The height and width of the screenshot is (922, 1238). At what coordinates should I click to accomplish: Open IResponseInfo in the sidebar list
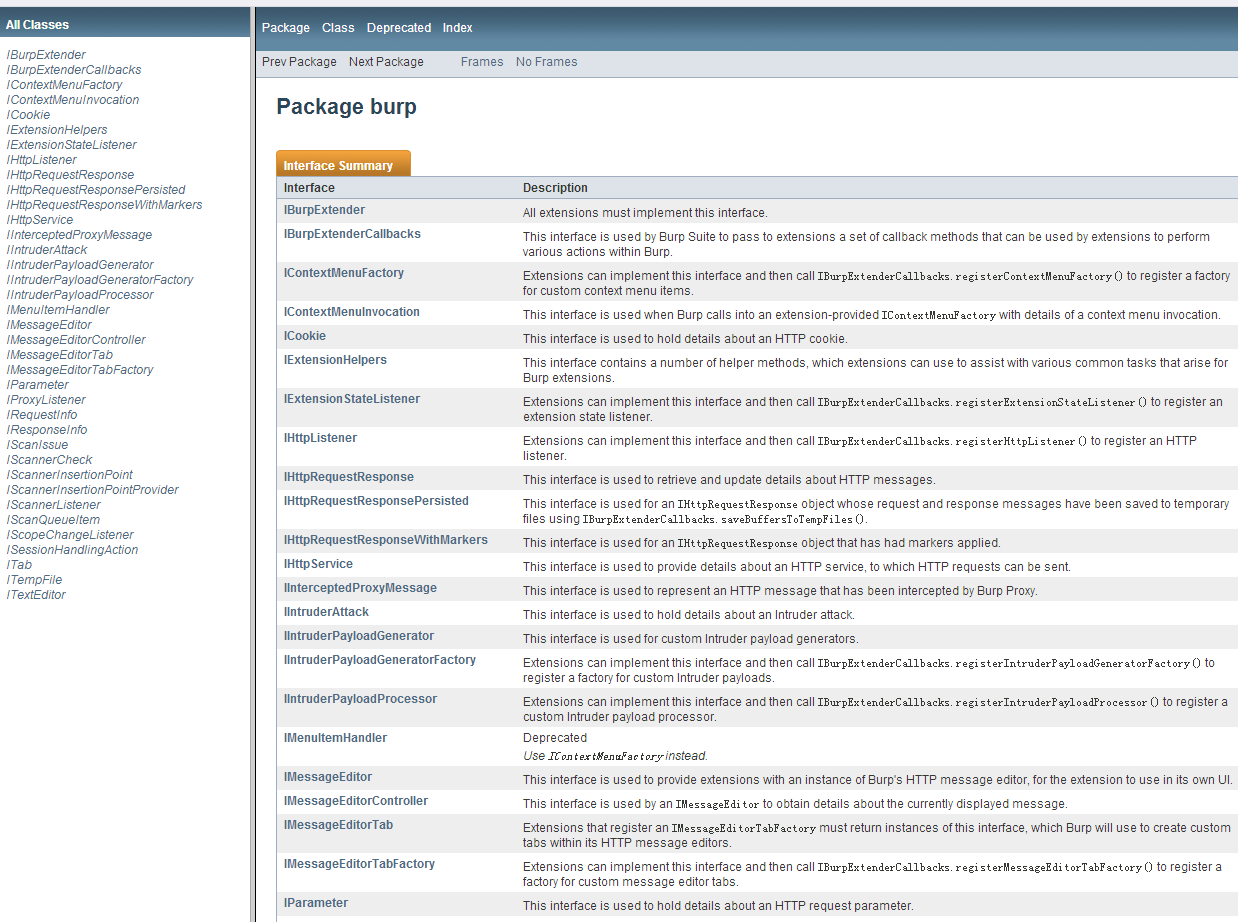pyautogui.click(x=47, y=430)
